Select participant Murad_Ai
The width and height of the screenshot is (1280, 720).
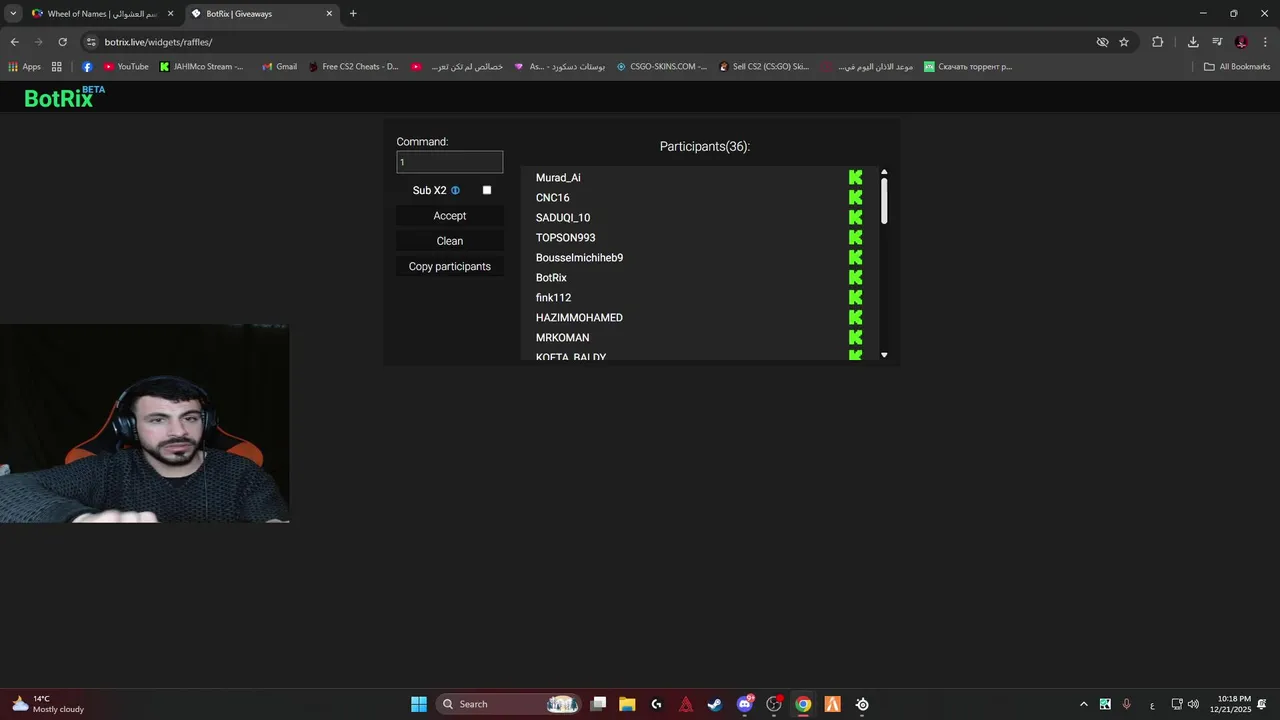(558, 178)
